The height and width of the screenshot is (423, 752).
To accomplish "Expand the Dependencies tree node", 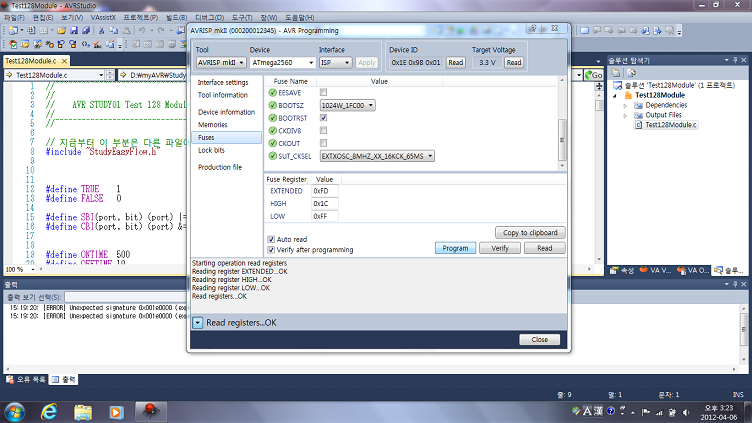I will pyautogui.click(x=625, y=105).
